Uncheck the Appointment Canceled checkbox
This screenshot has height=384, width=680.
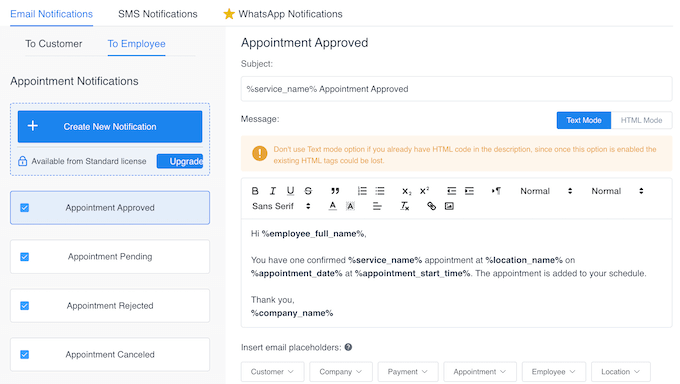coord(25,354)
